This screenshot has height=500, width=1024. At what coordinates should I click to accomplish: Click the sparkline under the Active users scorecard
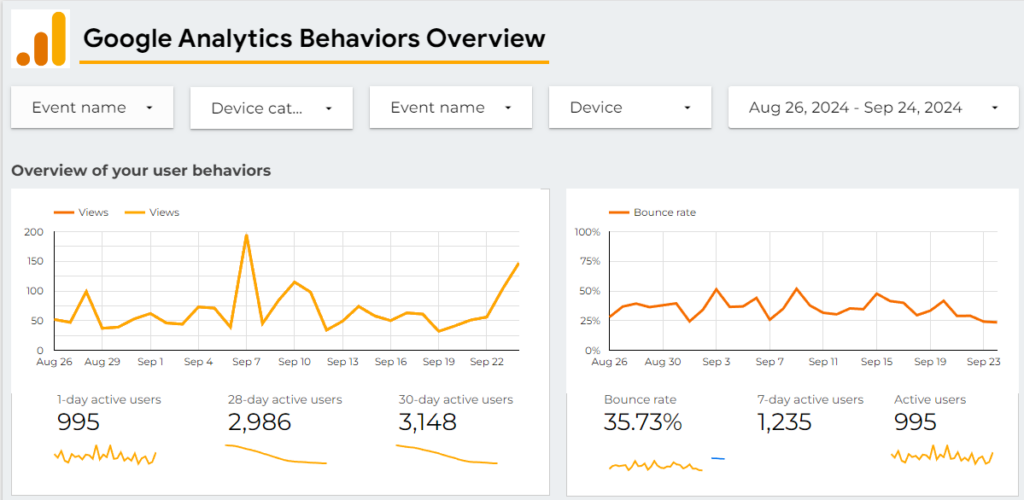pos(942,455)
